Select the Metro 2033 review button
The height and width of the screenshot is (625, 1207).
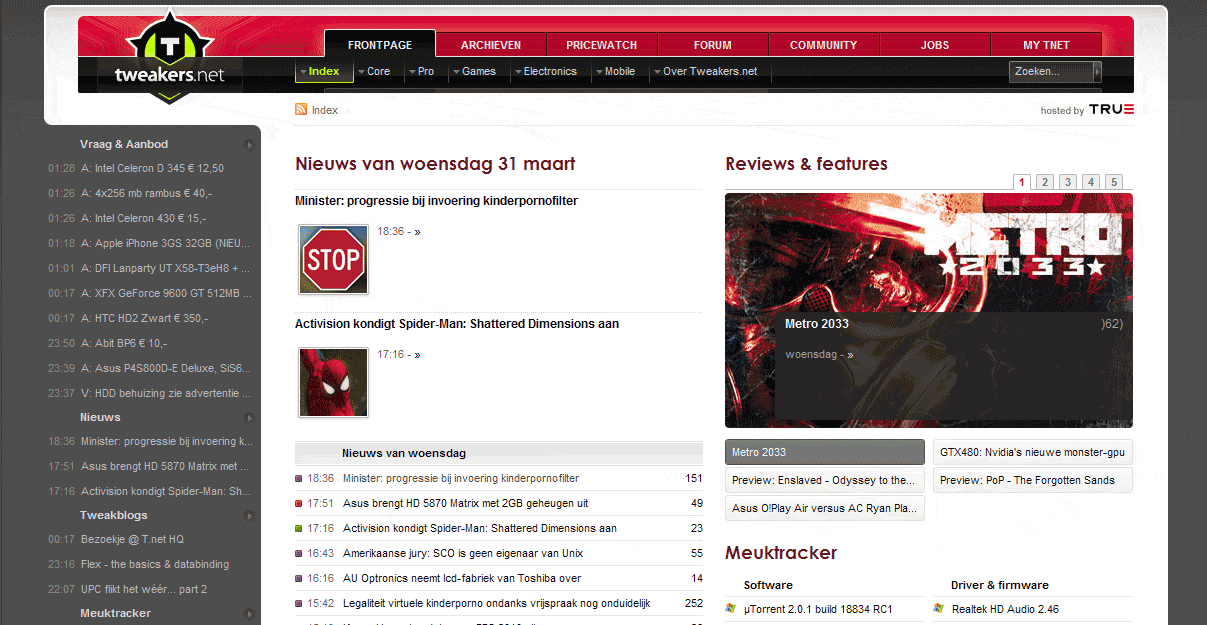(x=825, y=452)
